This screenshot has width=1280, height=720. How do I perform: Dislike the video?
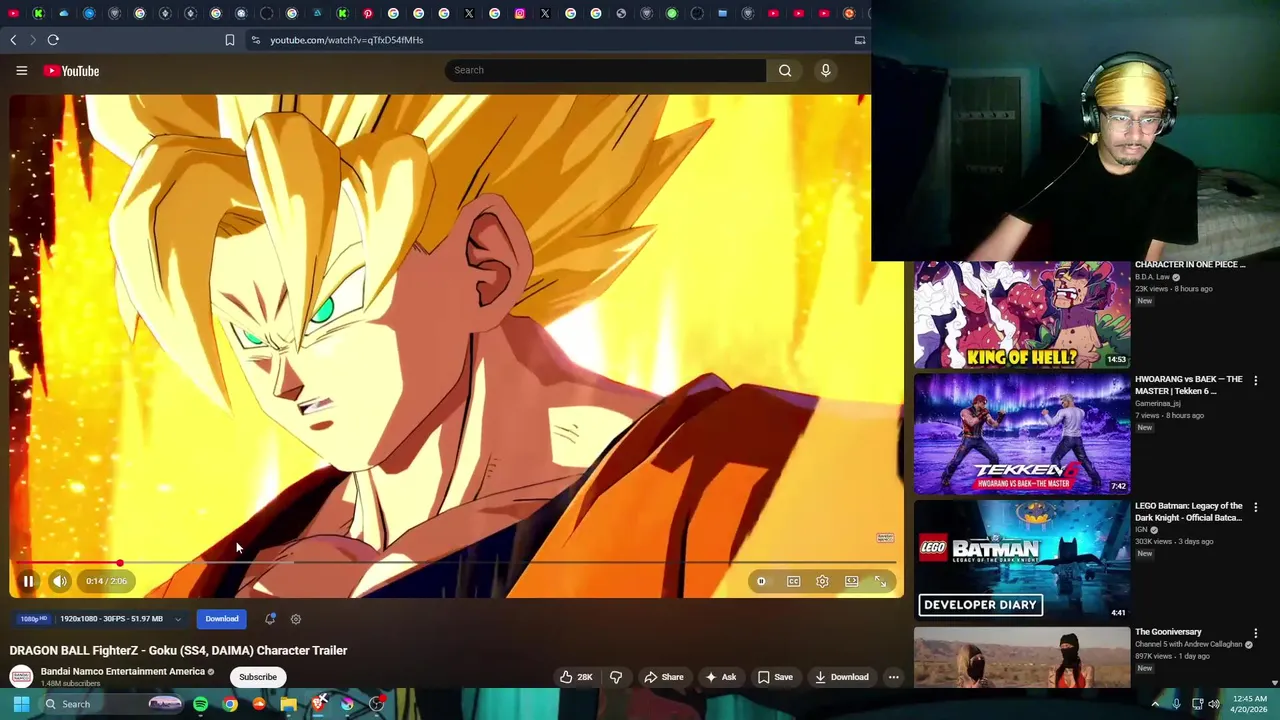point(616,677)
